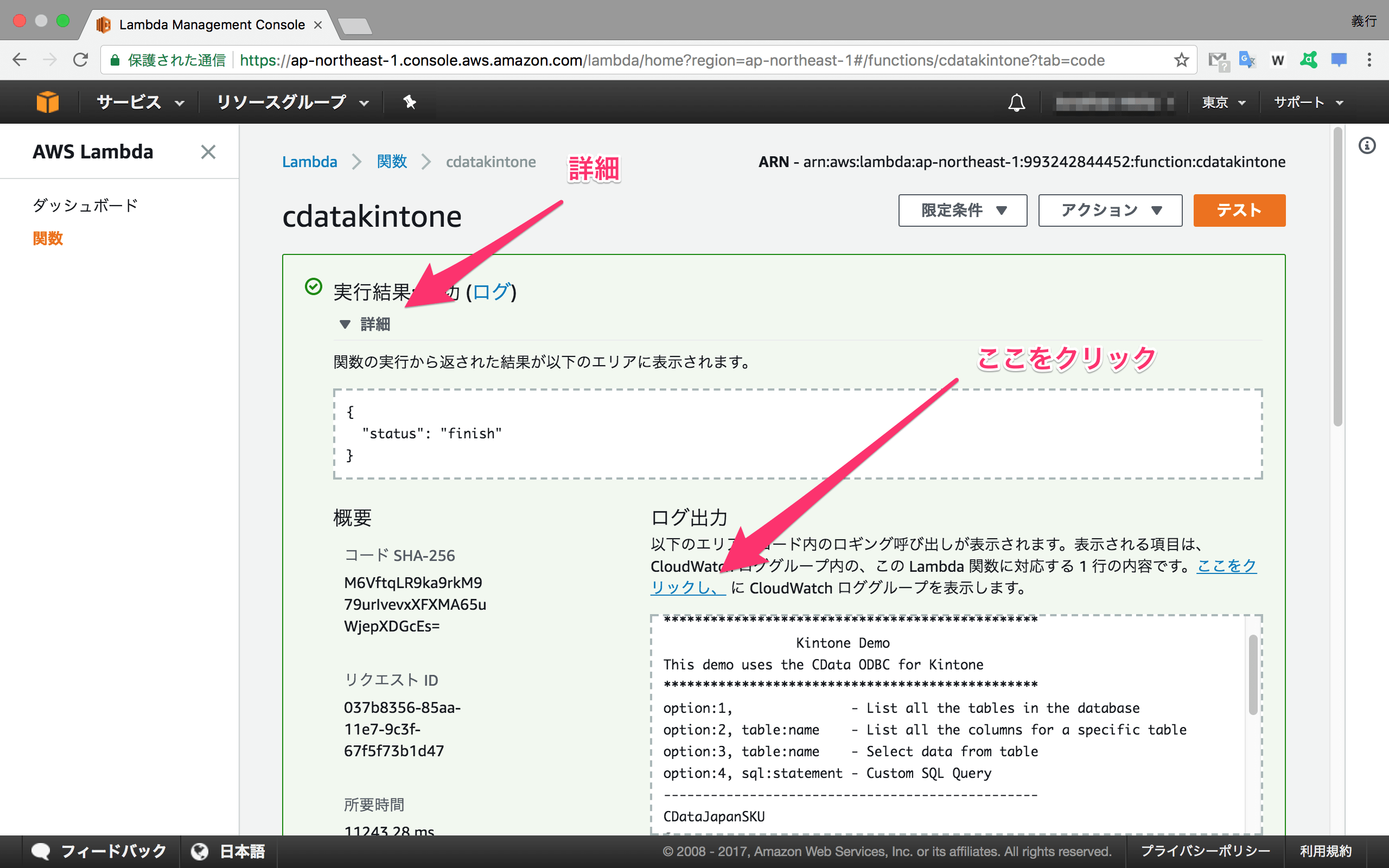Click the Avast extension icon

click(1309, 60)
